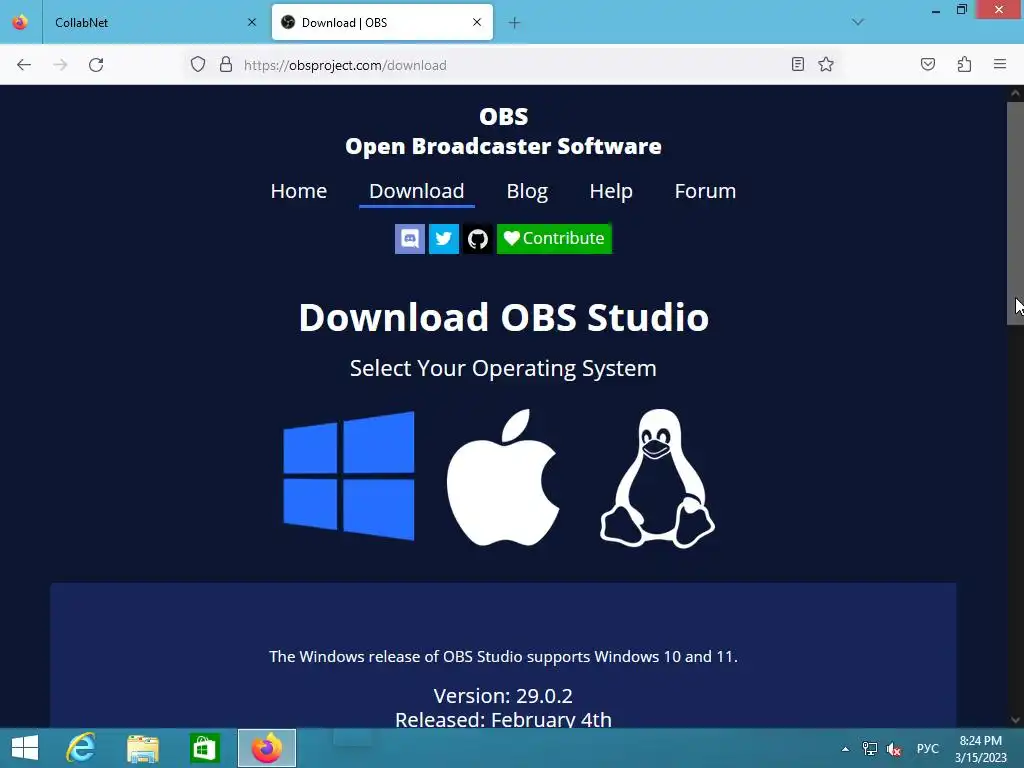Select the Linux penguin logo

pyautogui.click(x=657, y=479)
